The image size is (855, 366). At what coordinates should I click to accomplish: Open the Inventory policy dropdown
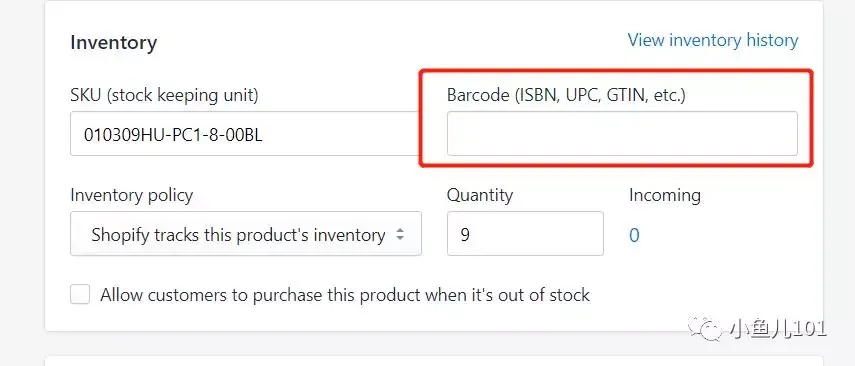246,233
